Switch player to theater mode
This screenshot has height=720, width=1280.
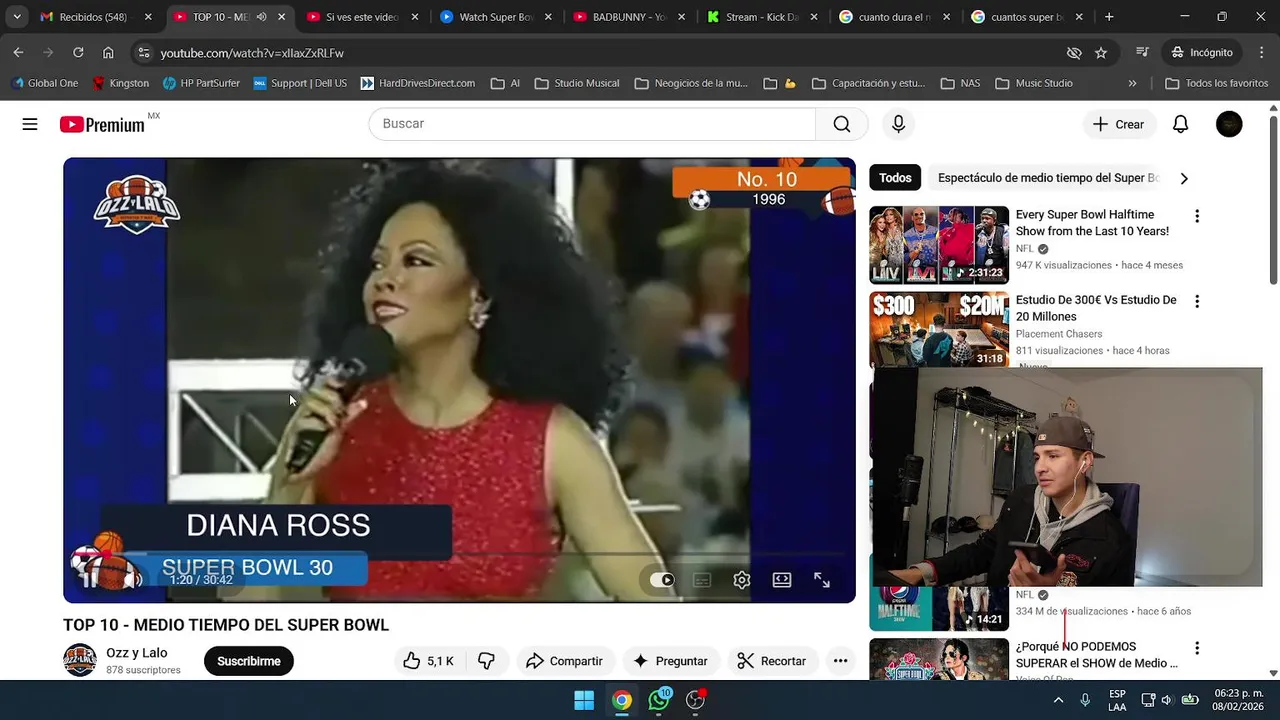coord(782,580)
